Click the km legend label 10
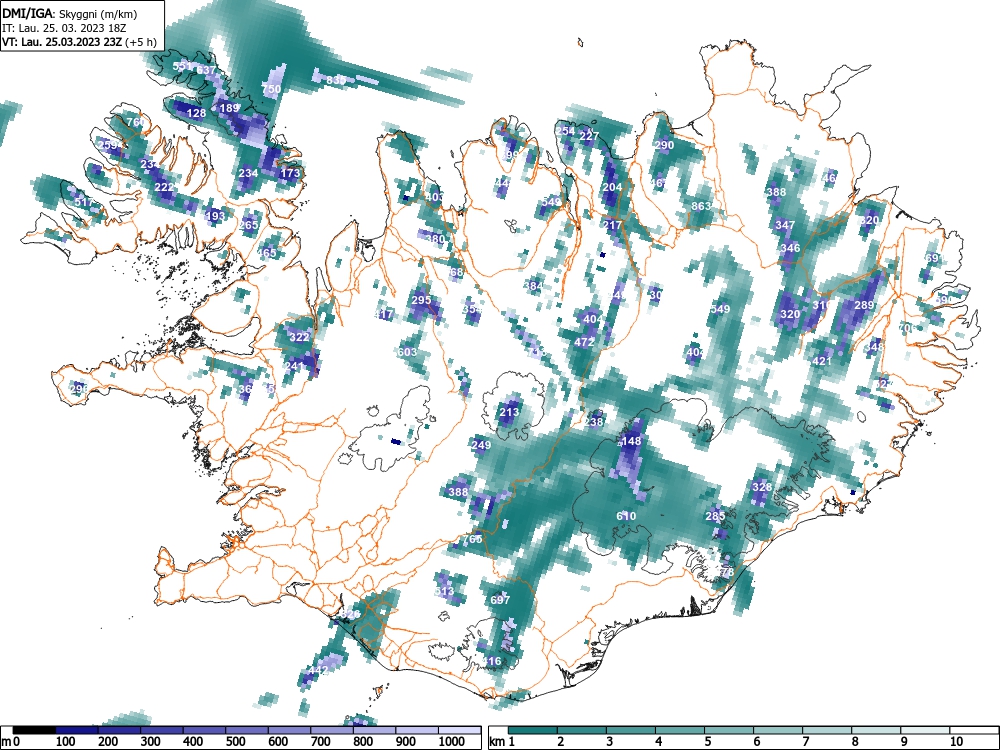The image size is (1000, 750). pos(956,742)
